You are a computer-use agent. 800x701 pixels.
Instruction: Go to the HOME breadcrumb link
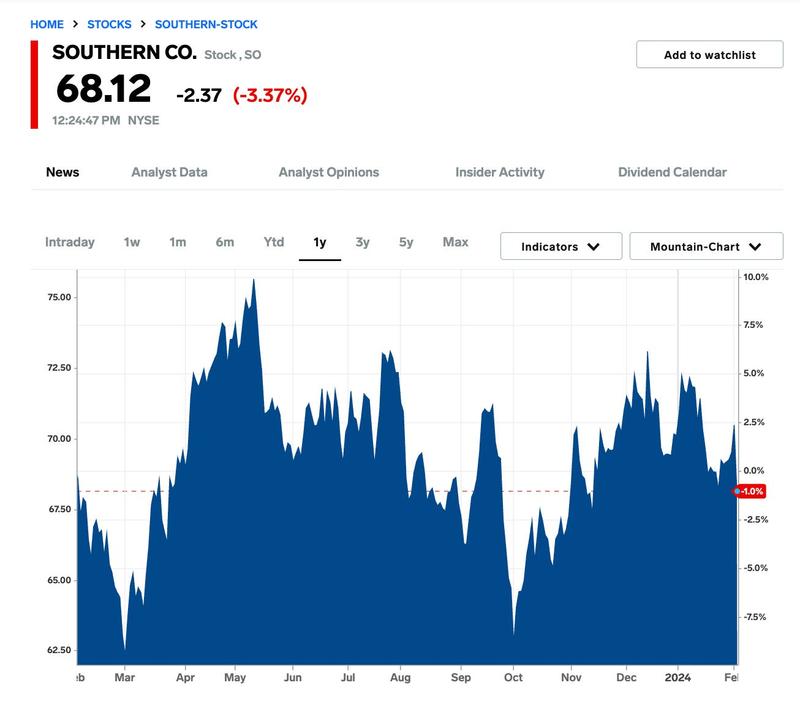47,24
